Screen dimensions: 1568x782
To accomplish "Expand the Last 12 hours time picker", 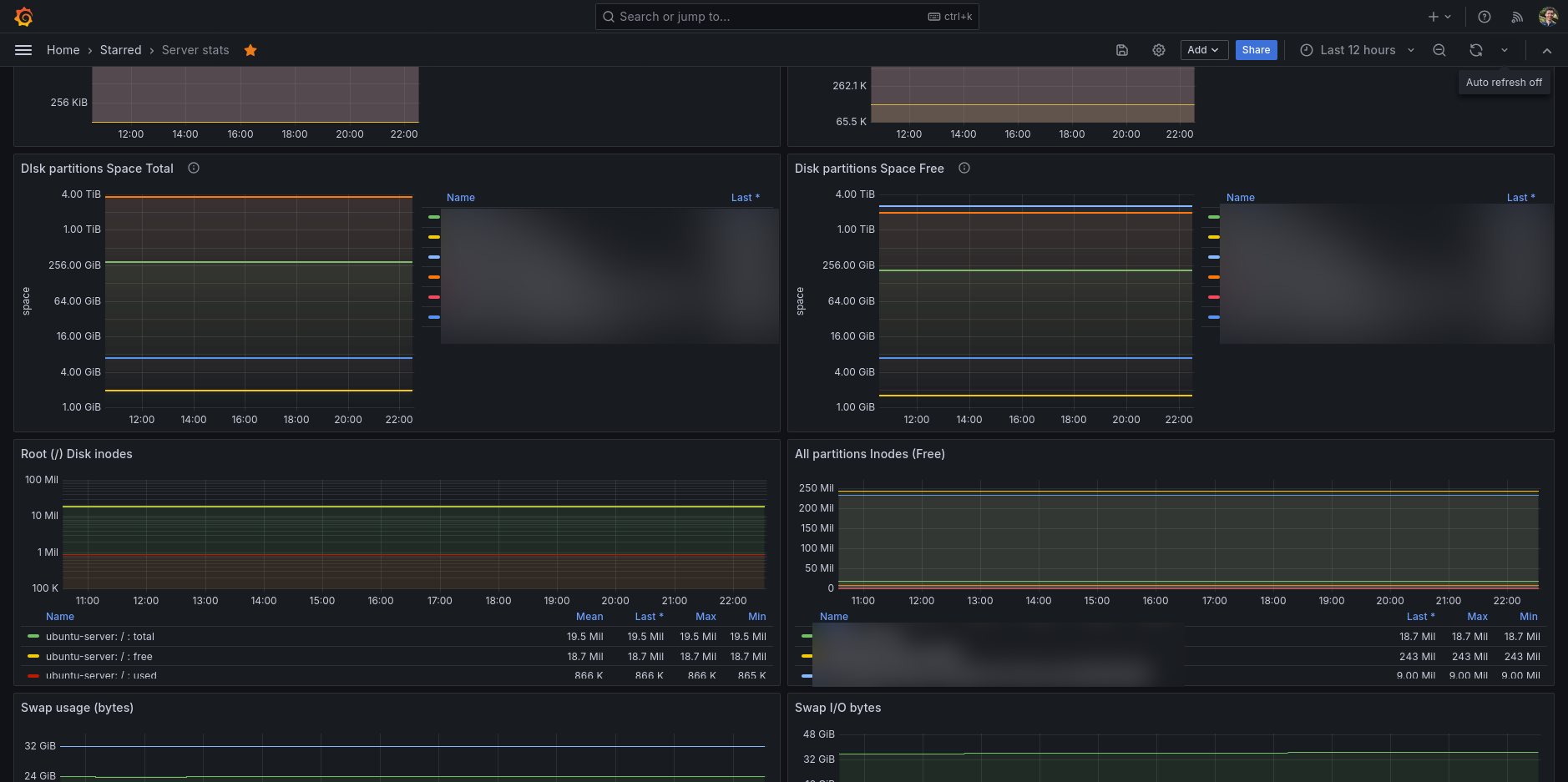I will [1357, 50].
